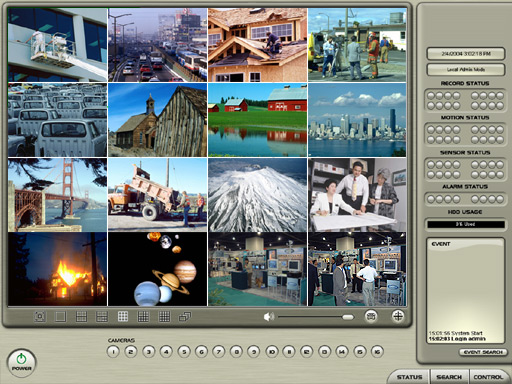512x384 pixels.
Task: Select camera 1 button
Action: pyautogui.click(x=113, y=351)
